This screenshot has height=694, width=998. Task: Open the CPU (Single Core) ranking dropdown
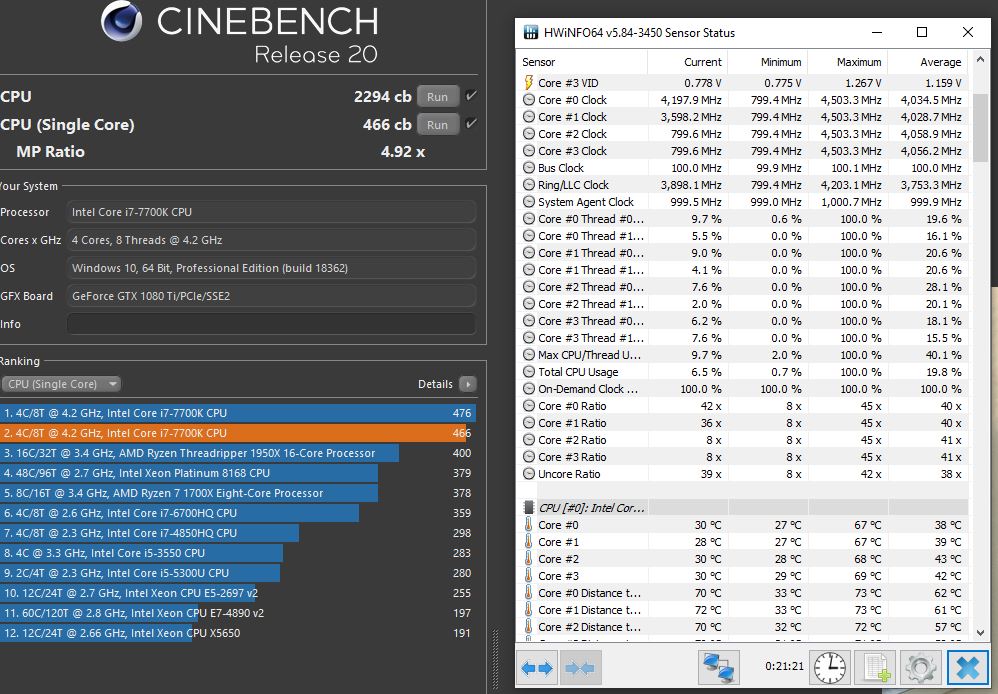61,384
